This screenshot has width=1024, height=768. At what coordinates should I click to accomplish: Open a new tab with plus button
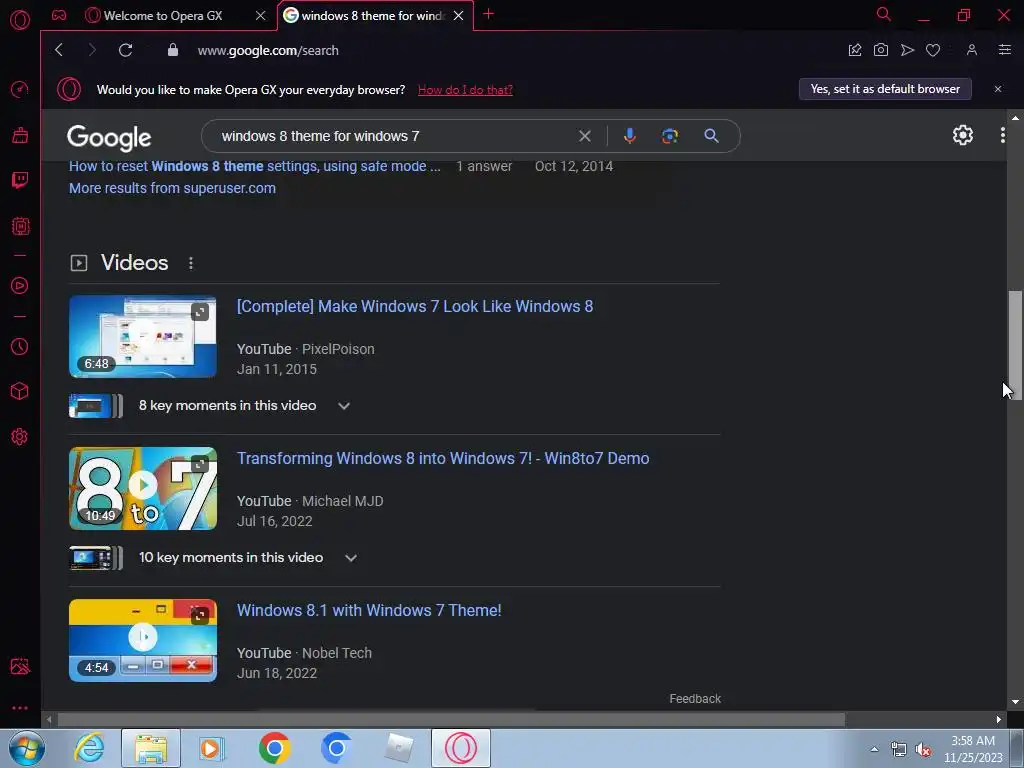pyautogui.click(x=488, y=14)
